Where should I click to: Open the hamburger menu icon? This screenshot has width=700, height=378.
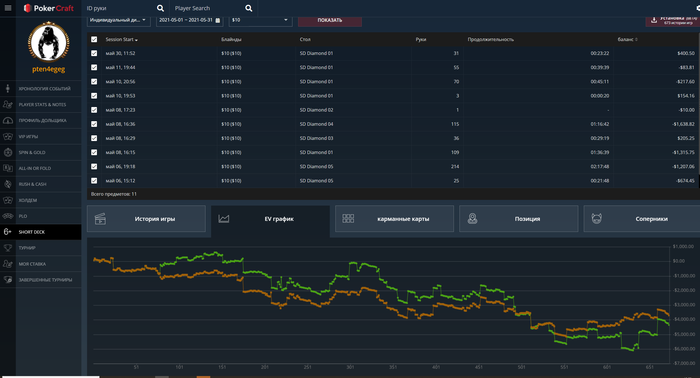coord(8,8)
